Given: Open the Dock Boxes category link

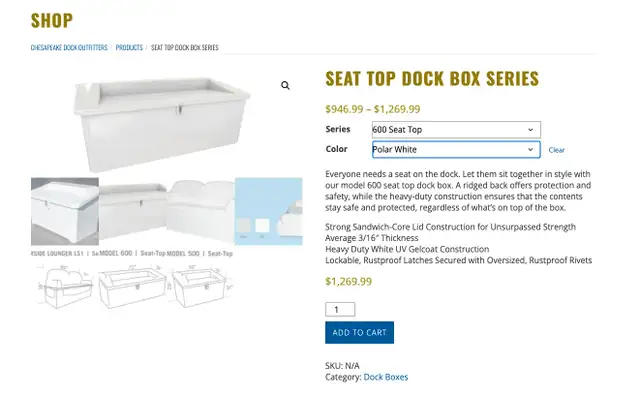Looking at the screenshot, I should coord(386,377).
